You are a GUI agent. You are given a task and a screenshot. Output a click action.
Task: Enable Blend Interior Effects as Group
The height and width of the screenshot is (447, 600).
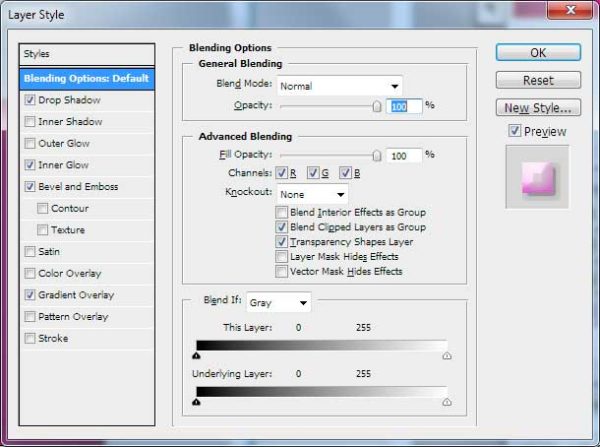(x=281, y=212)
